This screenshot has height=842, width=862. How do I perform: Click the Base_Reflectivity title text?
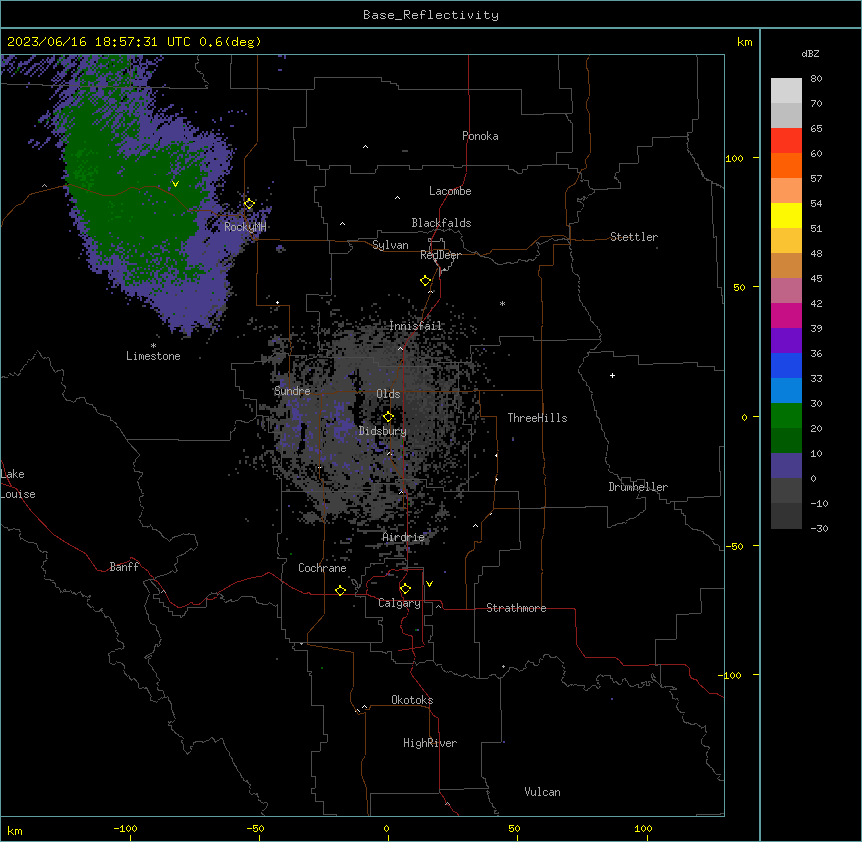coord(431,15)
